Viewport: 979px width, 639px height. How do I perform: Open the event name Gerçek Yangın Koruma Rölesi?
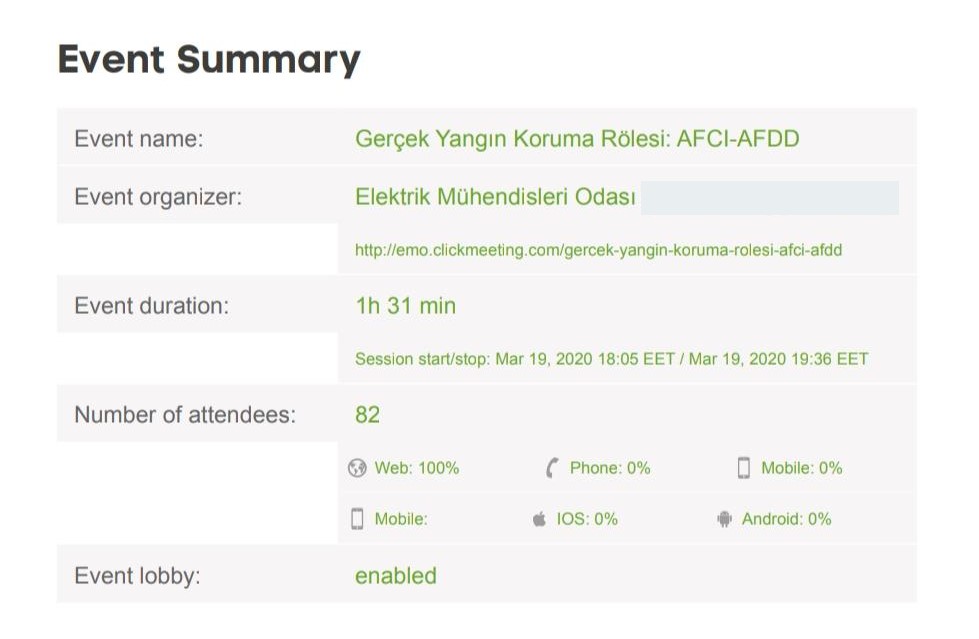[577, 139]
